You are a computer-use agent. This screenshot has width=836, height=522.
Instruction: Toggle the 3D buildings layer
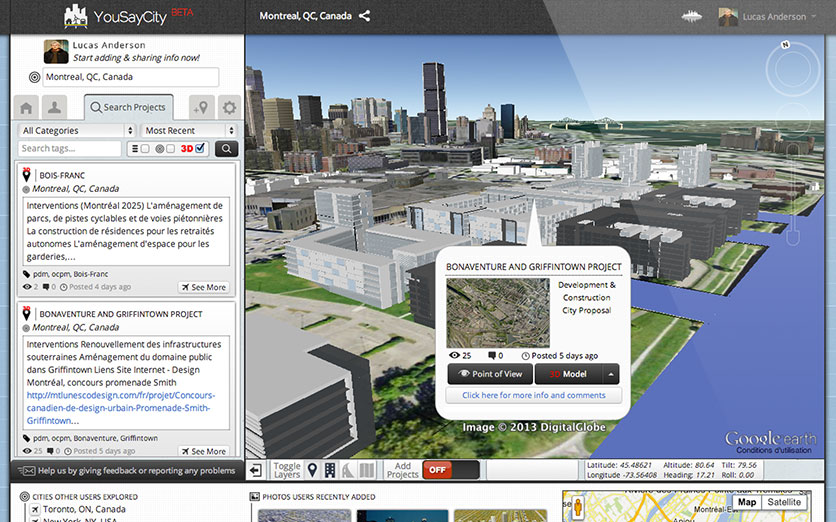click(x=330, y=470)
